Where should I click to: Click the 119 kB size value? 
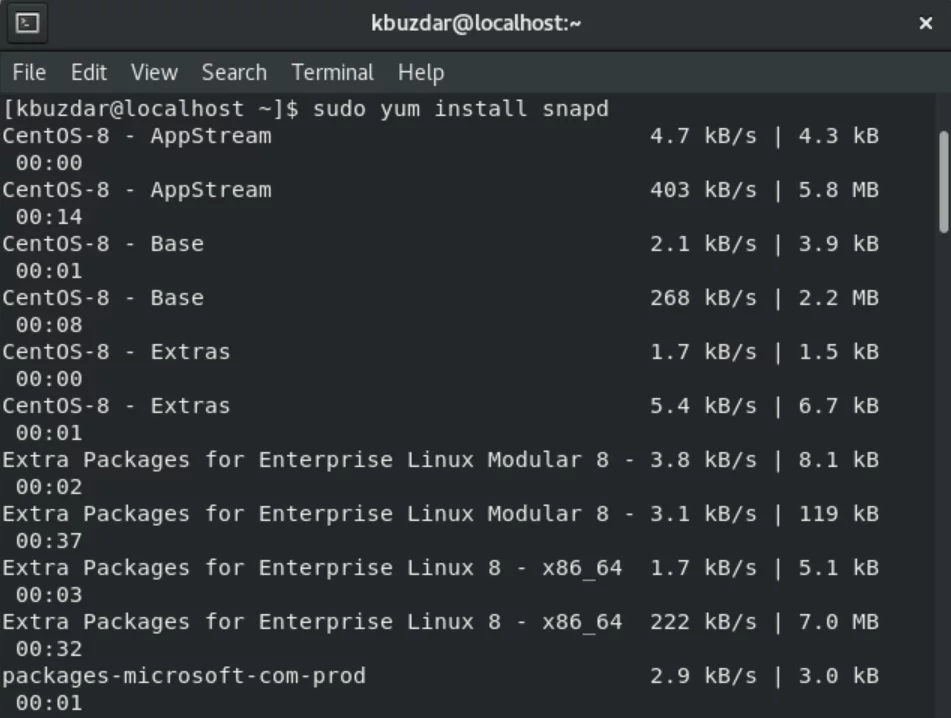[839, 514]
